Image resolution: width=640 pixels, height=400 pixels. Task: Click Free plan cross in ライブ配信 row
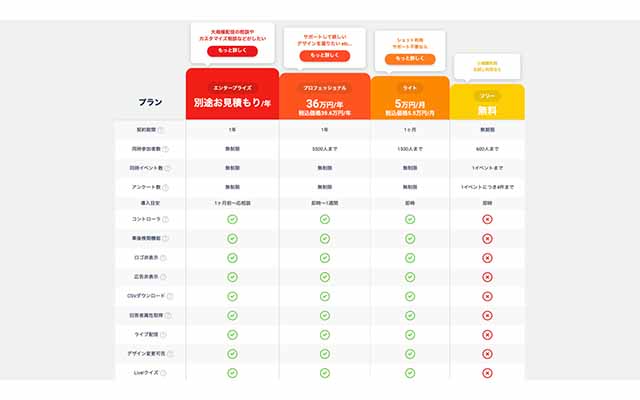point(487,335)
